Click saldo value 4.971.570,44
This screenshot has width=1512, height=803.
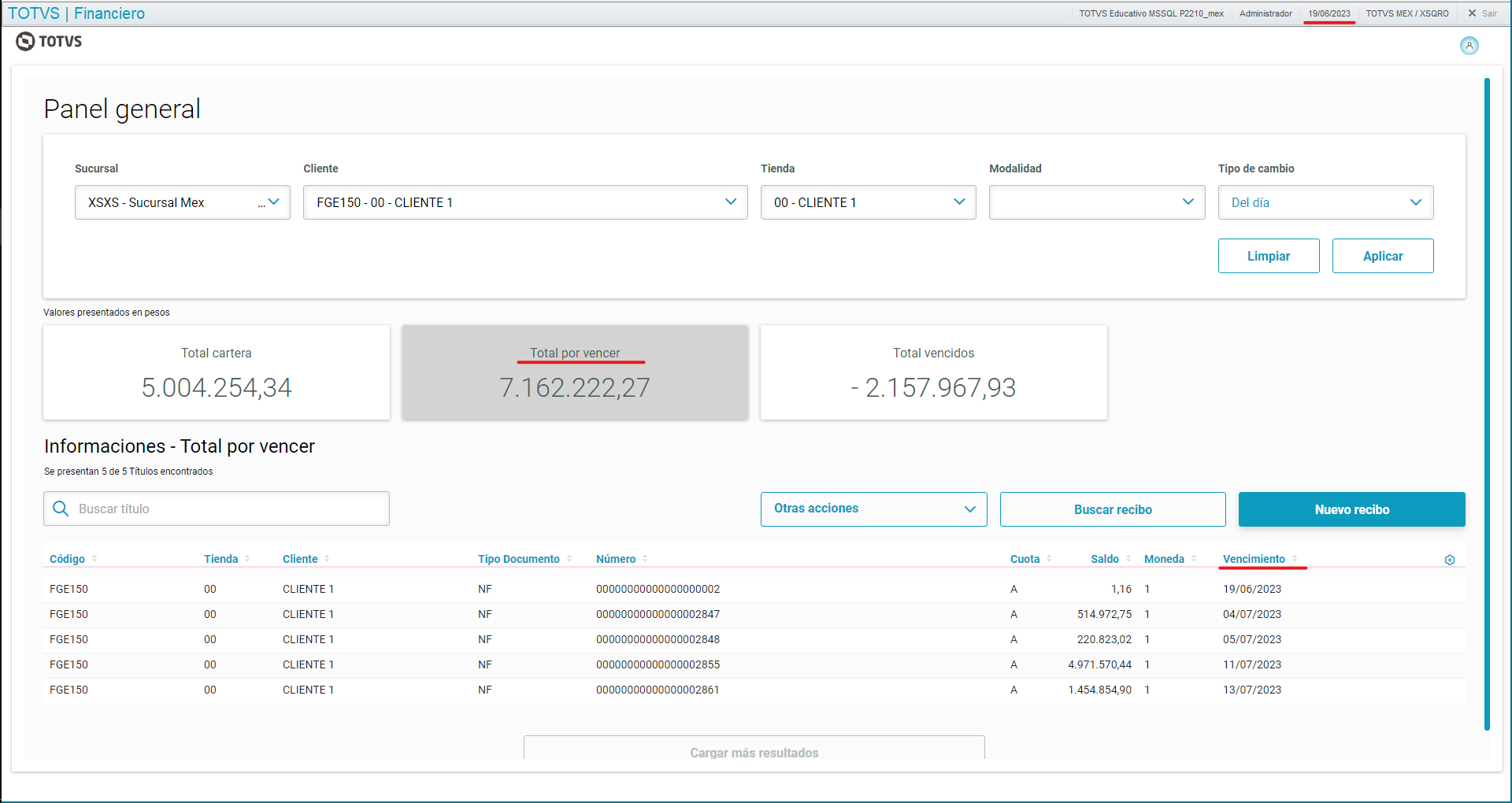[1099, 664]
